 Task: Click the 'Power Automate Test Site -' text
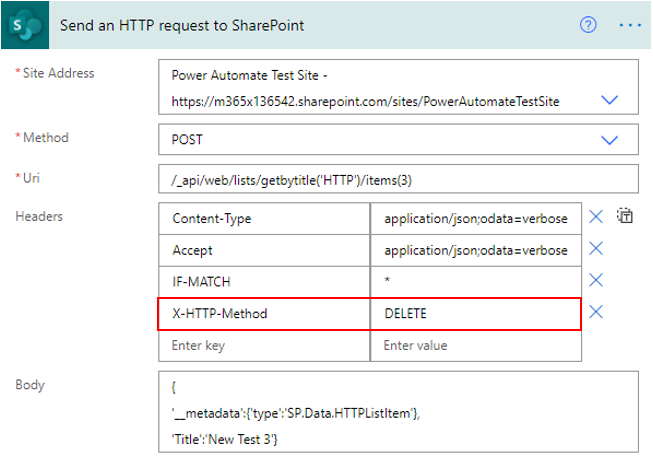pyautogui.click(x=249, y=75)
